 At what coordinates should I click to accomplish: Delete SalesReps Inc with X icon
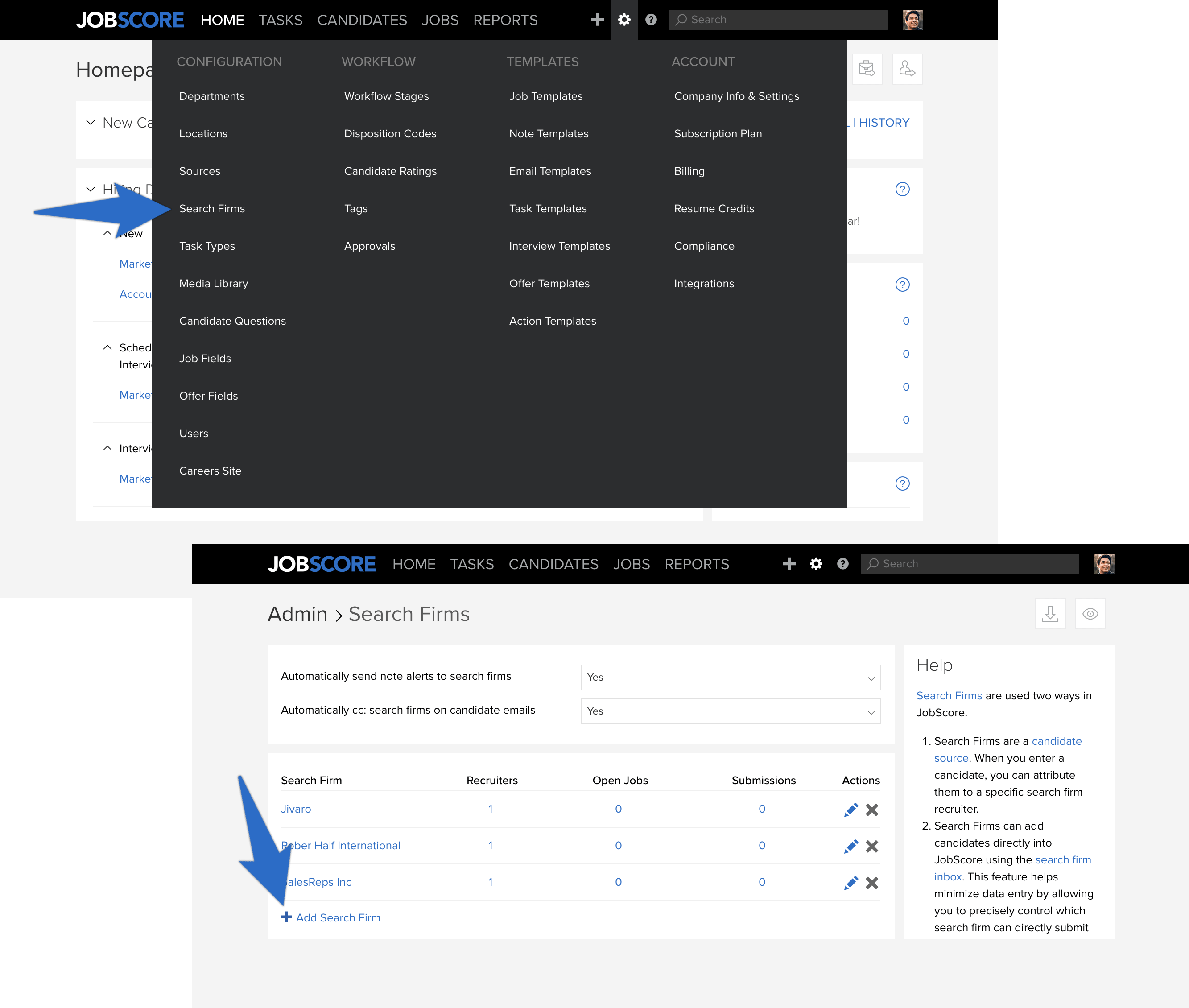[872, 883]
